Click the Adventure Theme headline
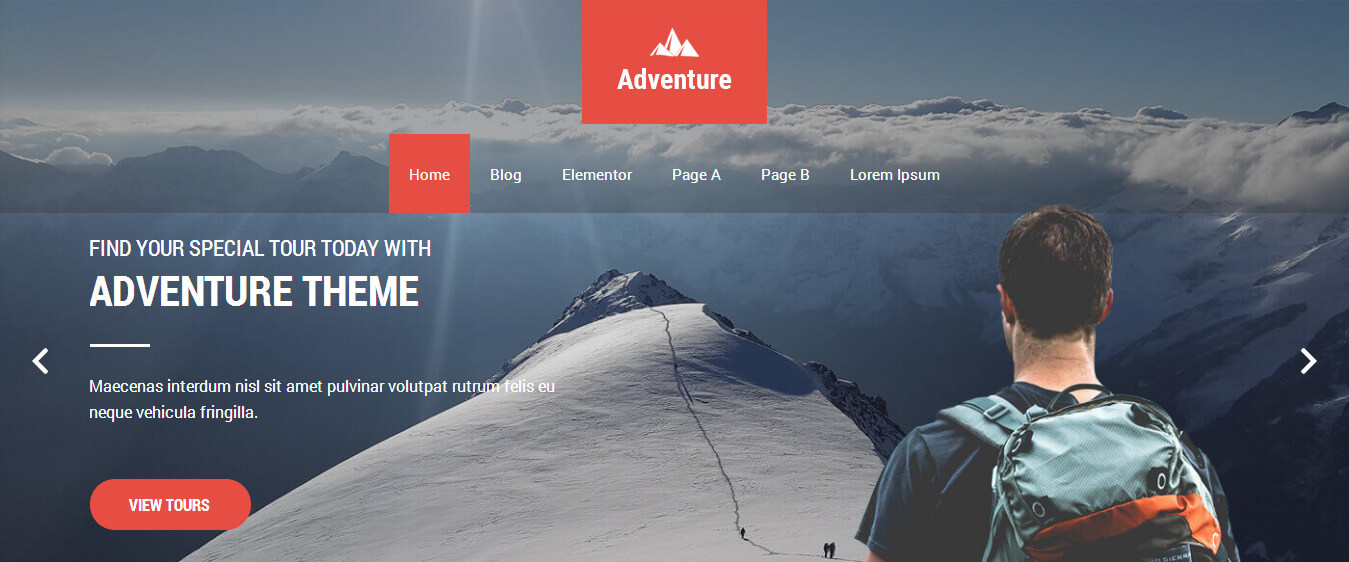This screenshot has width=1349, height=562. tap(254, 291)
